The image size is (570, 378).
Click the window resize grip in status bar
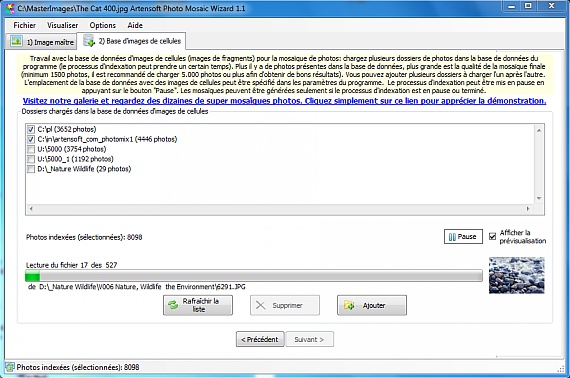(x=562, y=369)
